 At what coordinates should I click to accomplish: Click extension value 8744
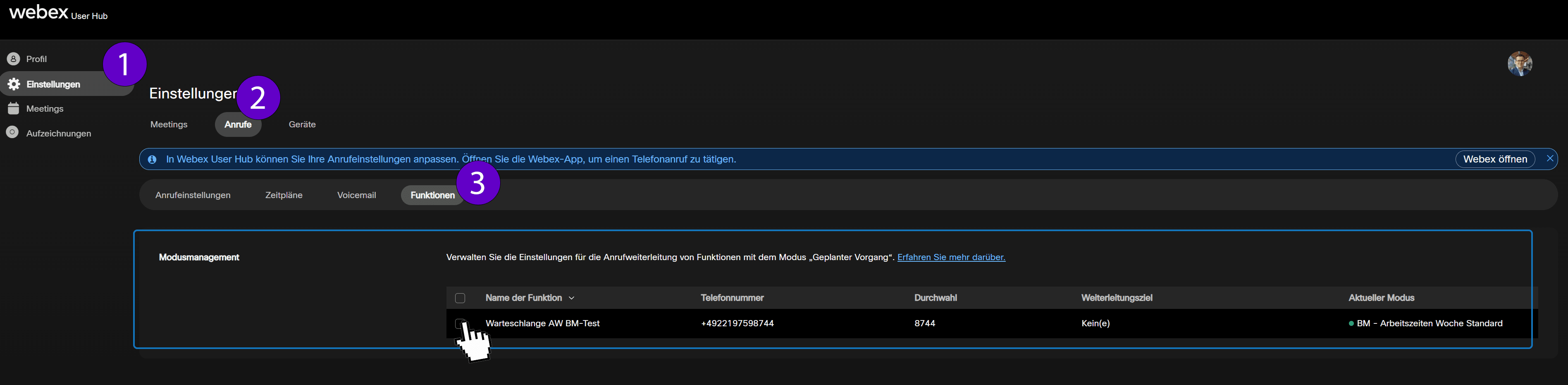(x=925, y=323)
